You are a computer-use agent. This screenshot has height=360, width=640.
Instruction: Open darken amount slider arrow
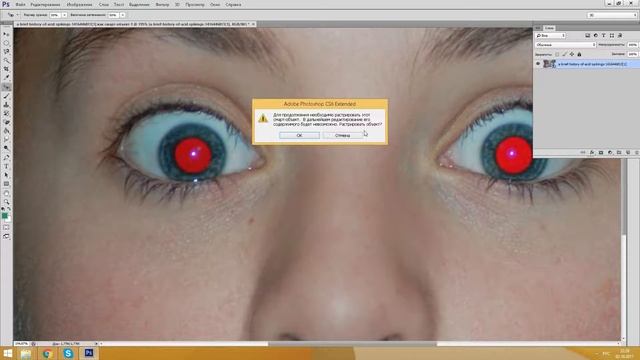click(x=122, y=15)
